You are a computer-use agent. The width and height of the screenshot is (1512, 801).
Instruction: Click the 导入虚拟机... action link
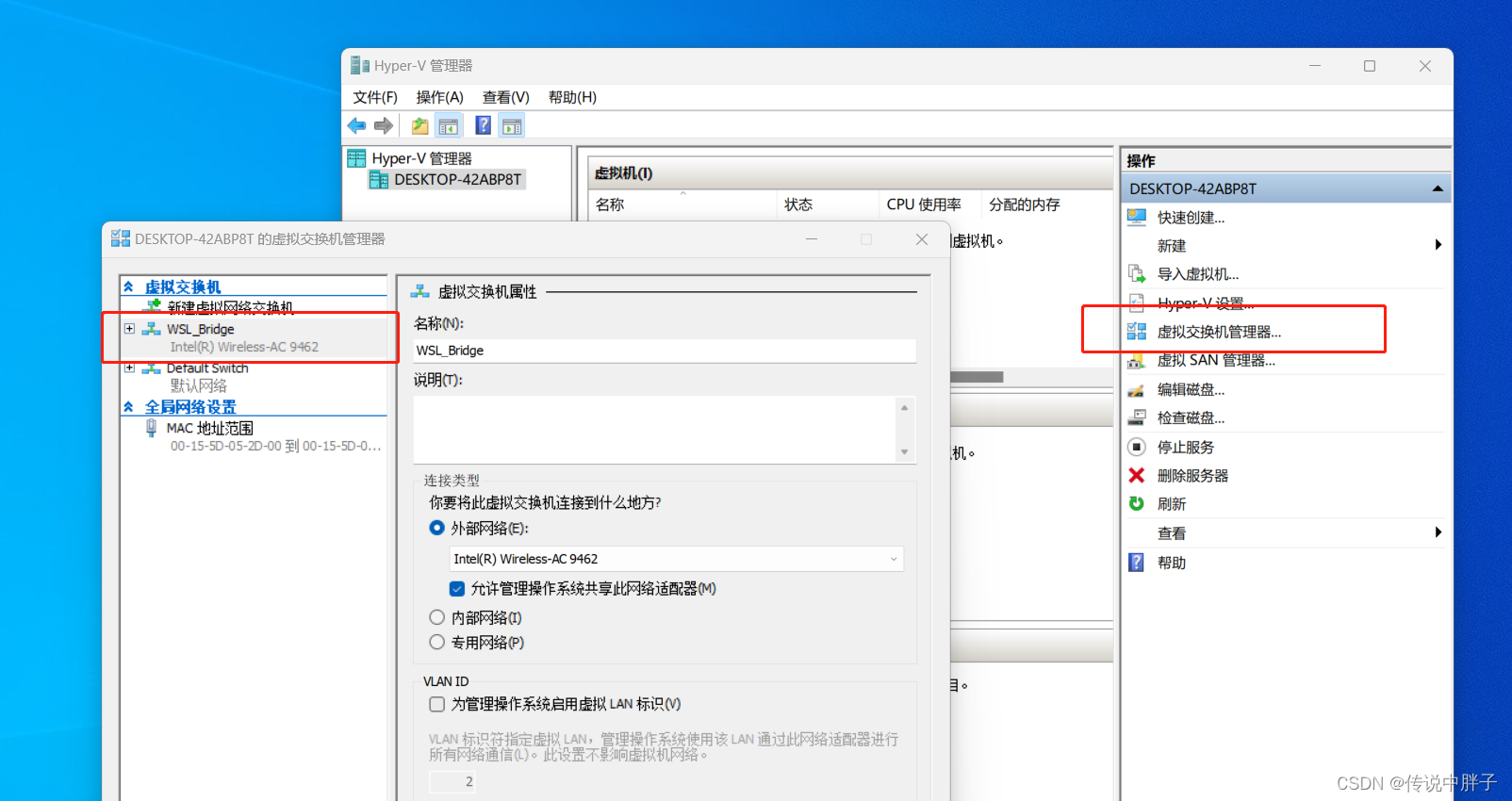click(1198, 274)
